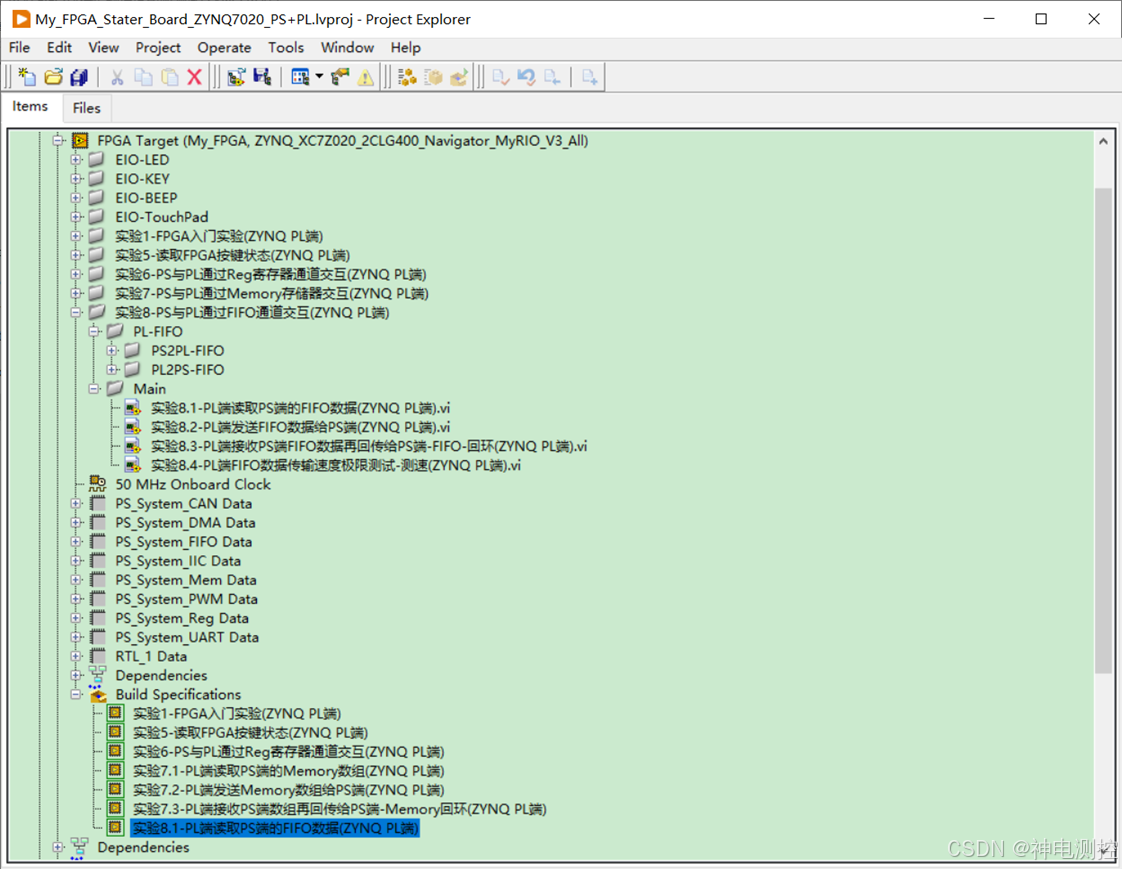Image resolution: width=1122 pixels, height=869 pixels.
Task: Open the Project menu
Action: [x=158, y=47]
